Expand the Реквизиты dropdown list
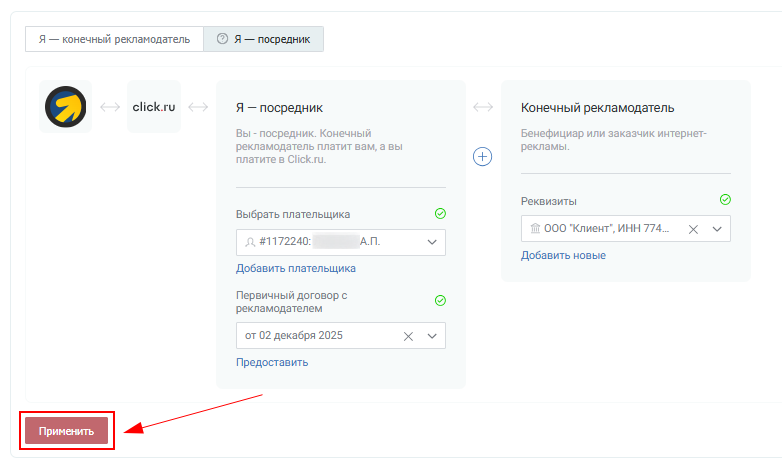 click(717, 229)
